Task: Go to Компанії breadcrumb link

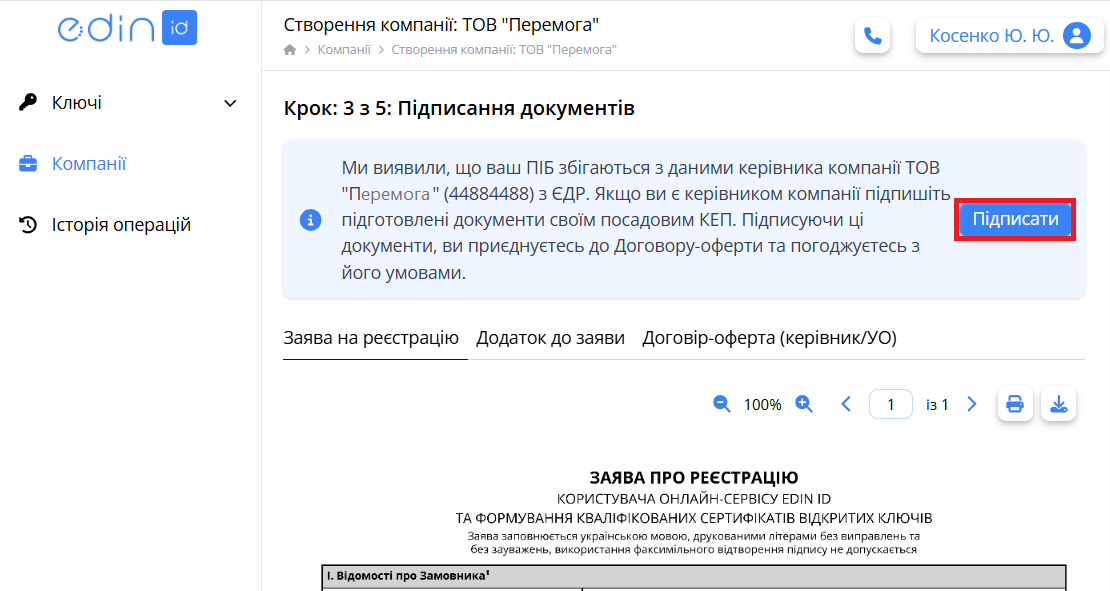Action: pos(344,50)
